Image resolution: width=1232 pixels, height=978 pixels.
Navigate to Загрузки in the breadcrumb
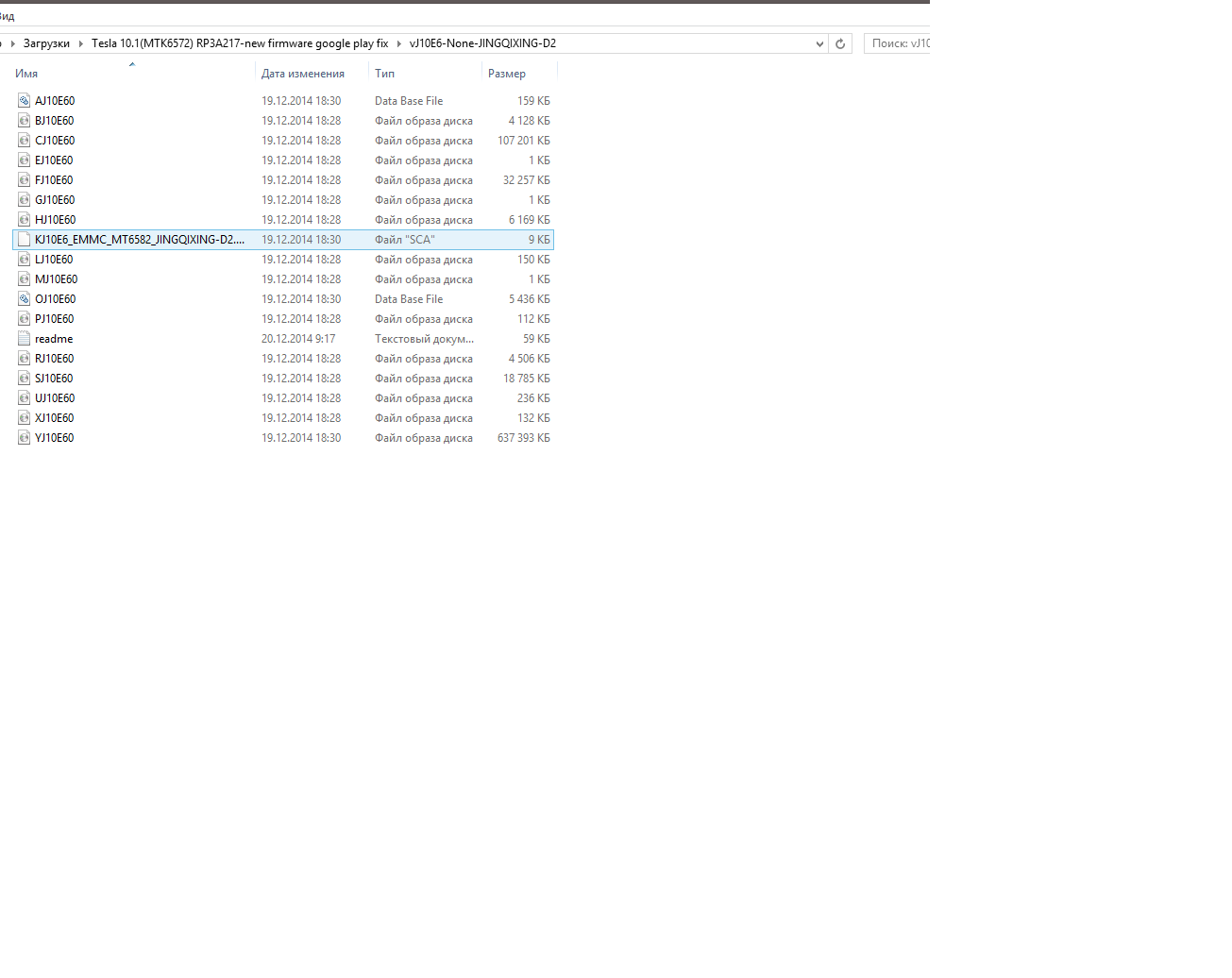click(46, 43)
